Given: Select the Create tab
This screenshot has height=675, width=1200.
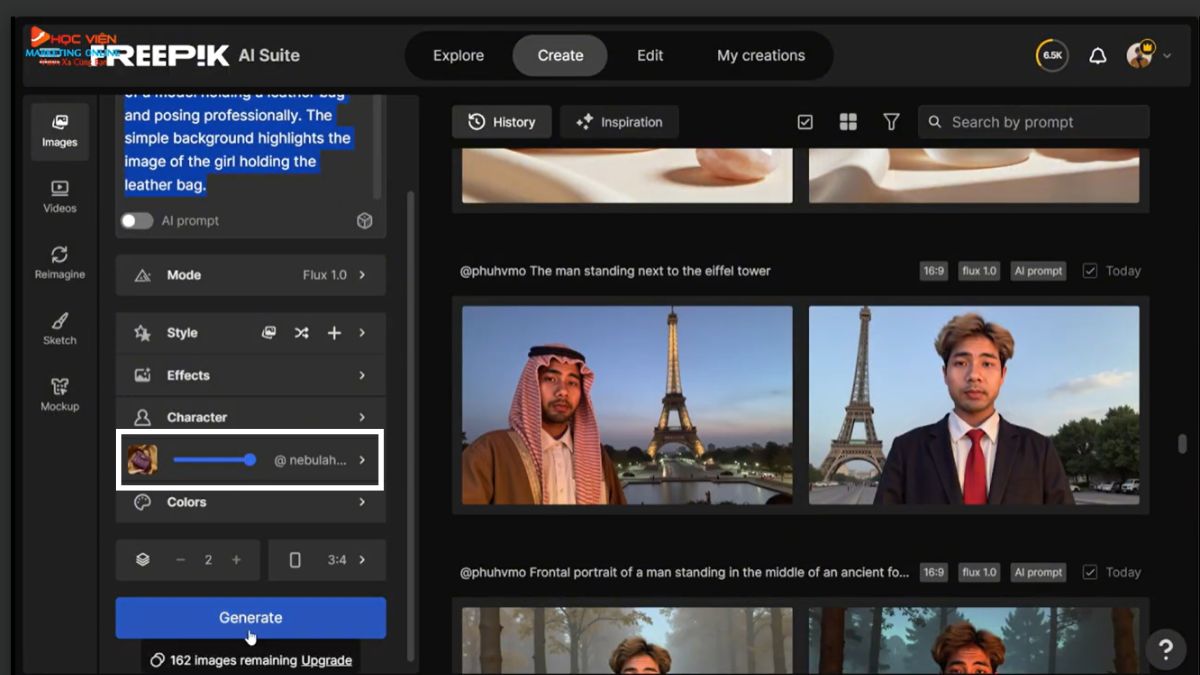Looking at the screenshot, I should (560, 56).
